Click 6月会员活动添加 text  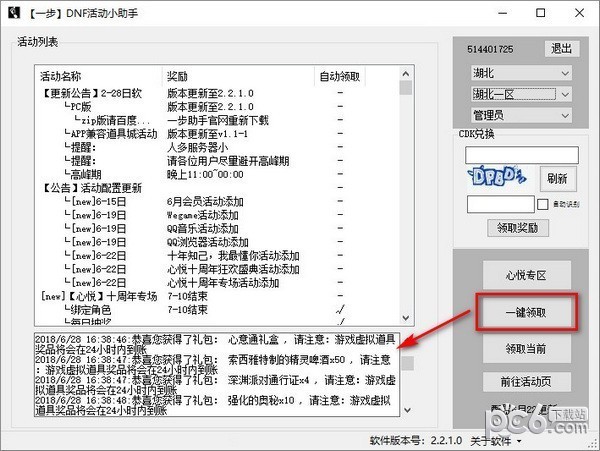pyautogui.click(x=205, y=202)
